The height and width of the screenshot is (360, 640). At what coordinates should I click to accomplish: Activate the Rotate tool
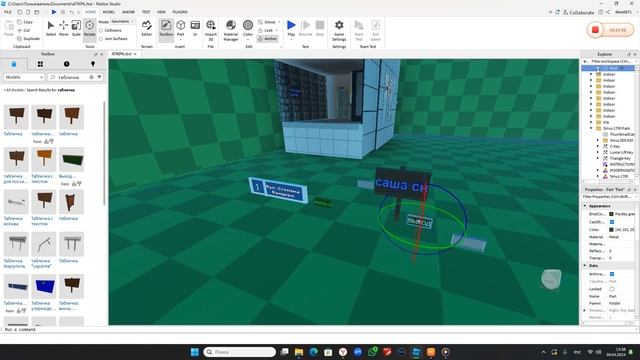89,29
